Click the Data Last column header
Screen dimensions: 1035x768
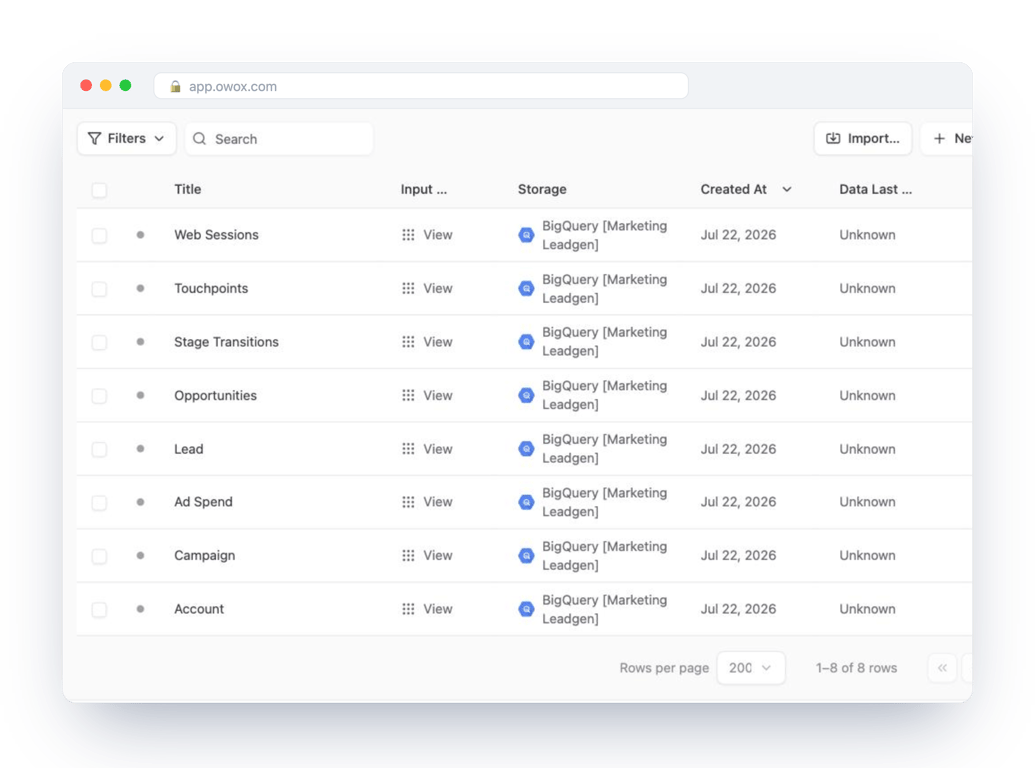(875, 189)
